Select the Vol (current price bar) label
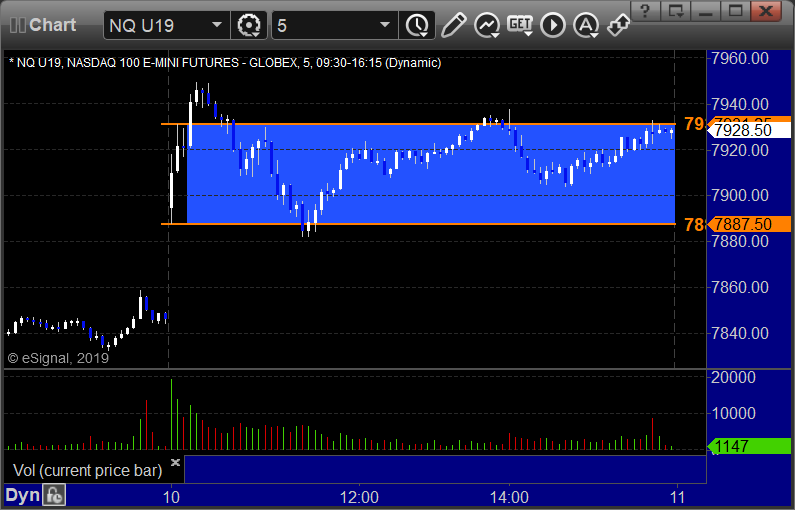 tap(87, 470)
